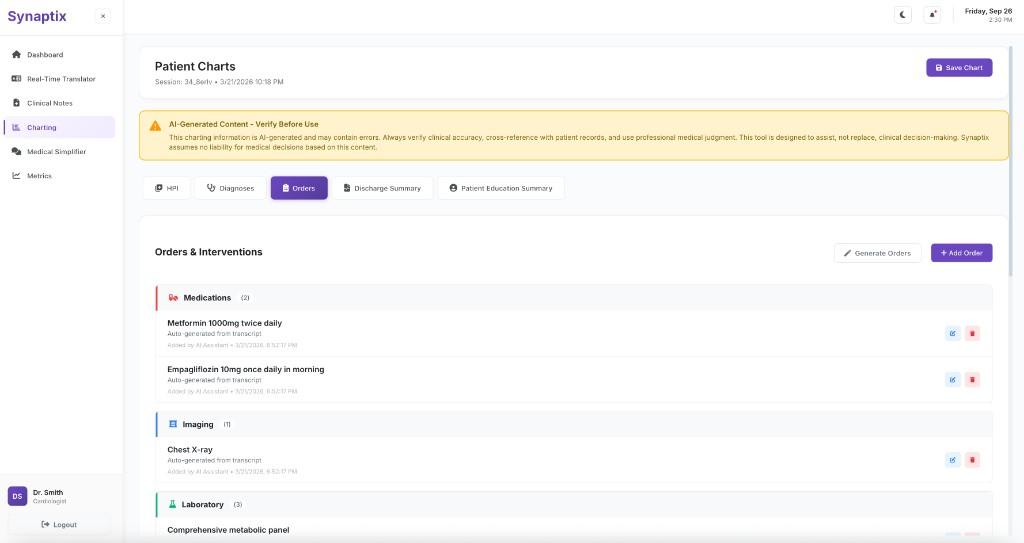Click the Save Chart button

[x=958, y=68]
